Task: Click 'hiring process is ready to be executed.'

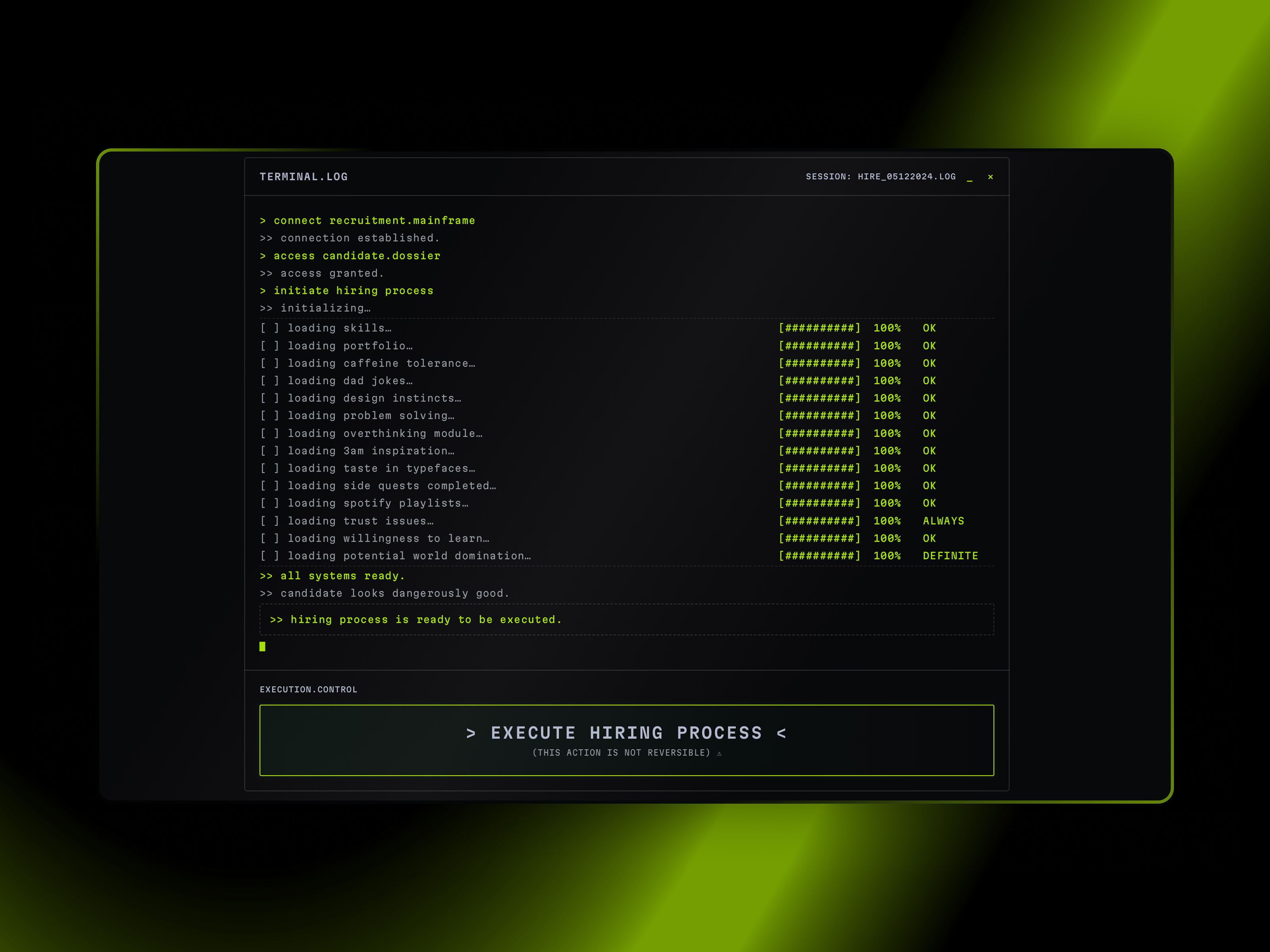Action: [x=416, y=620]
